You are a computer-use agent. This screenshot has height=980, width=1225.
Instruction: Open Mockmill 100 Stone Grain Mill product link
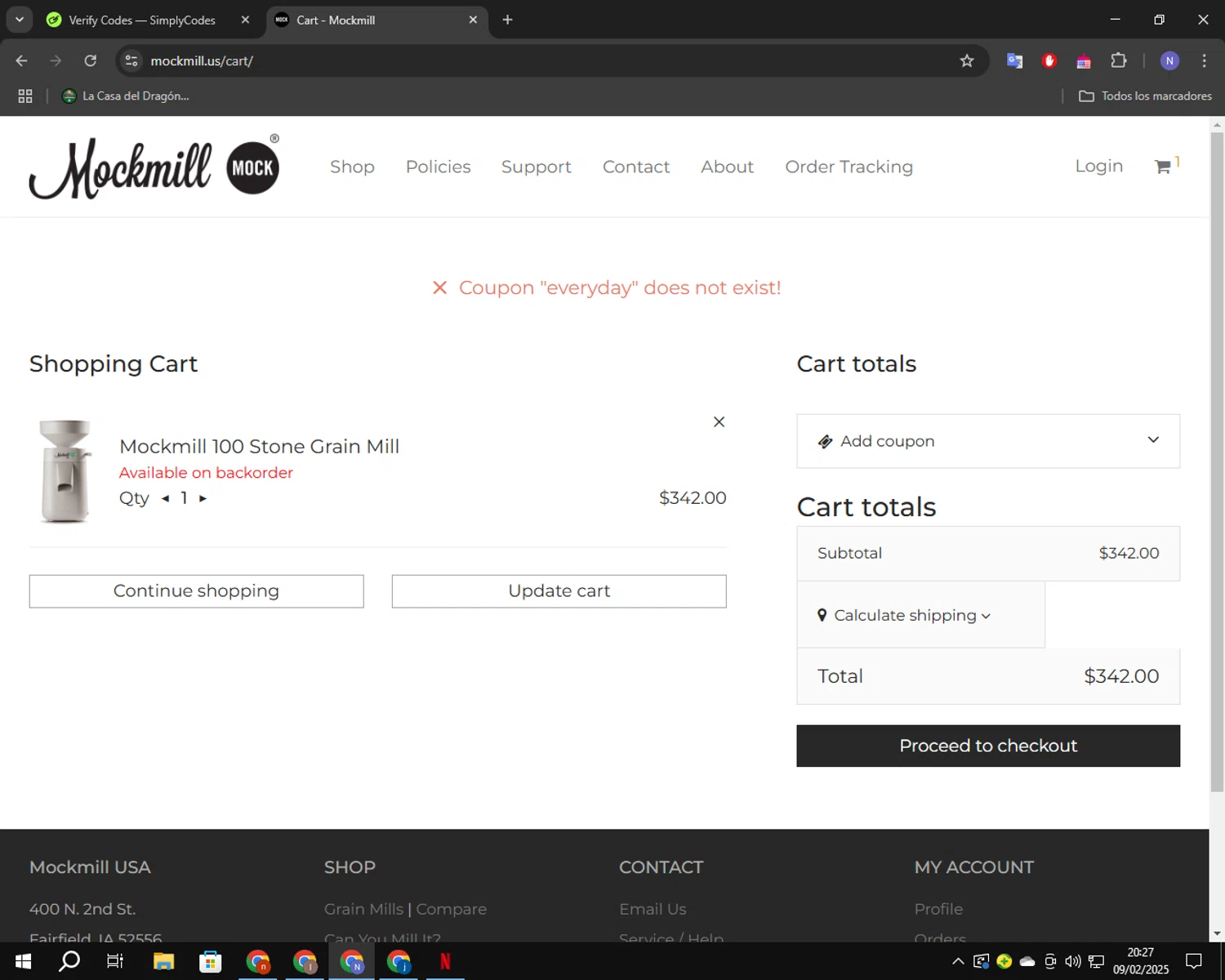coord(259,447)
